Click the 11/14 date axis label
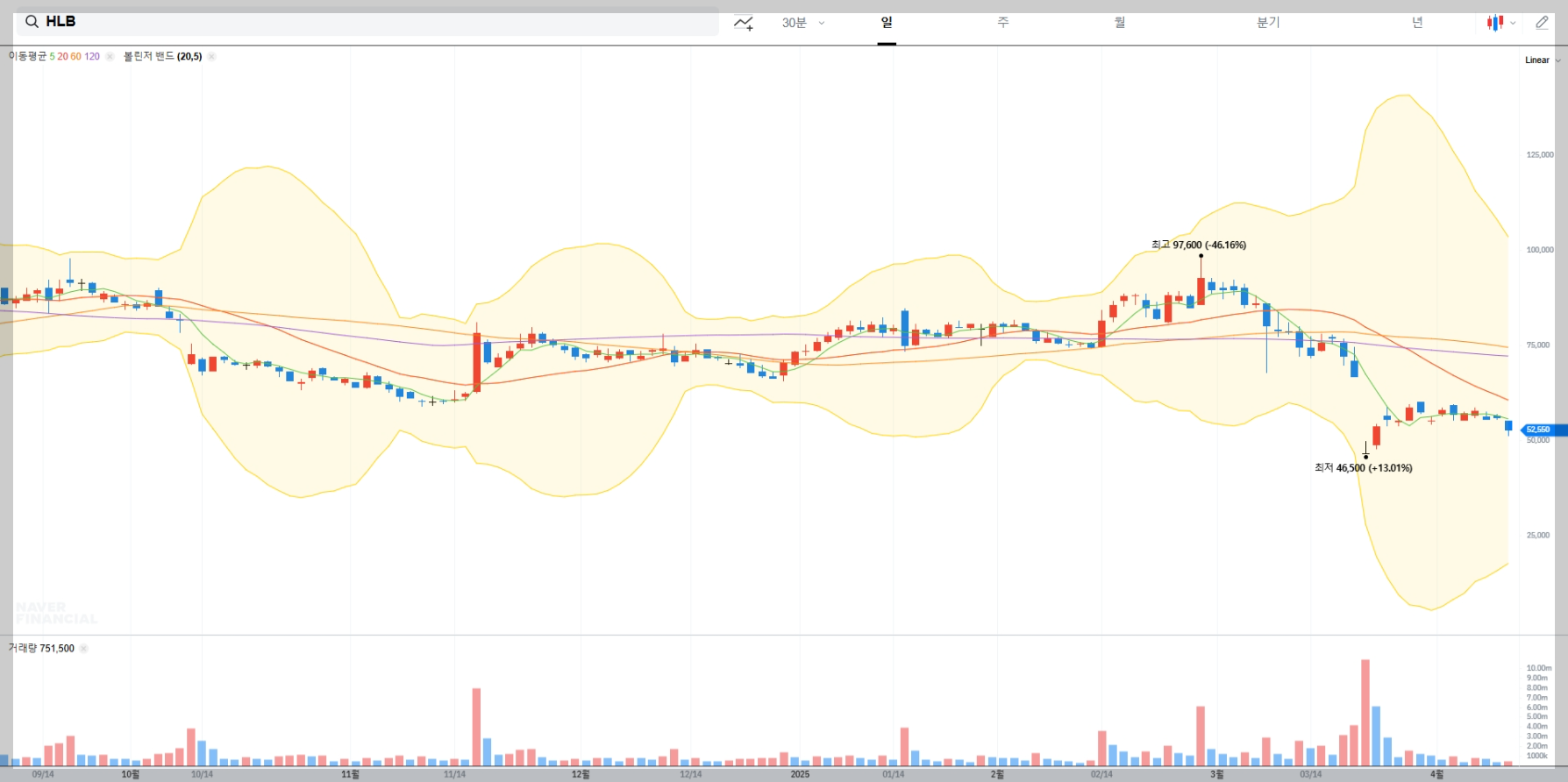 454,774
